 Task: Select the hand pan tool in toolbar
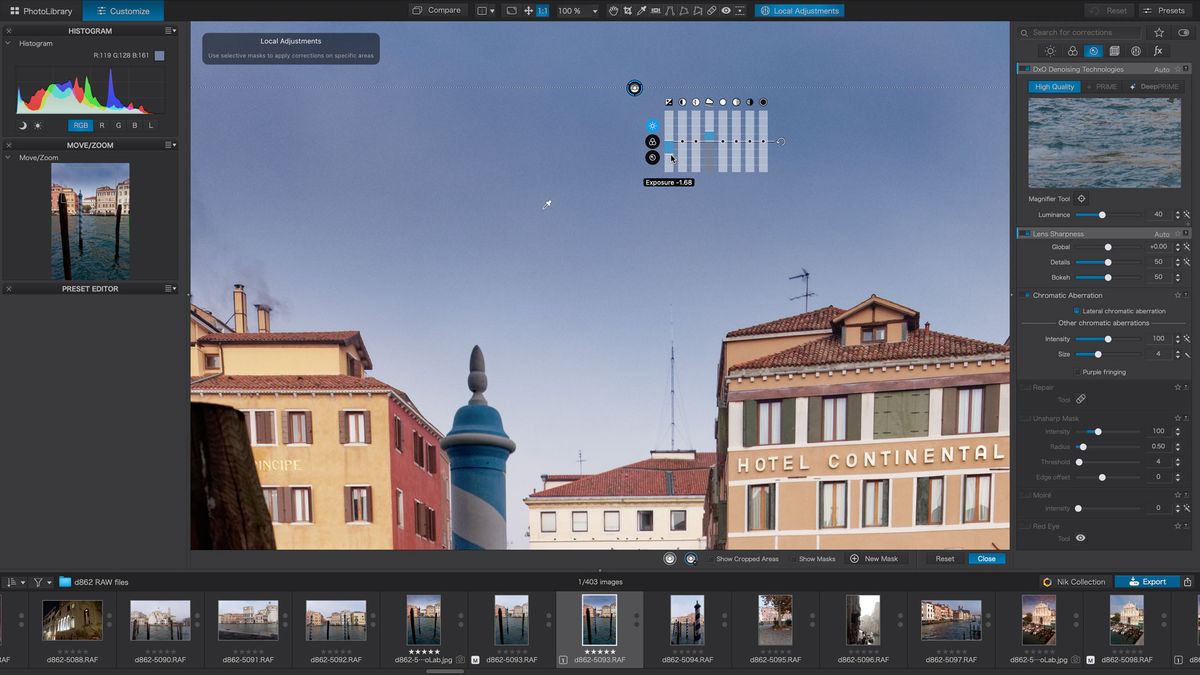pyautogui.click(x=613, y=10)
